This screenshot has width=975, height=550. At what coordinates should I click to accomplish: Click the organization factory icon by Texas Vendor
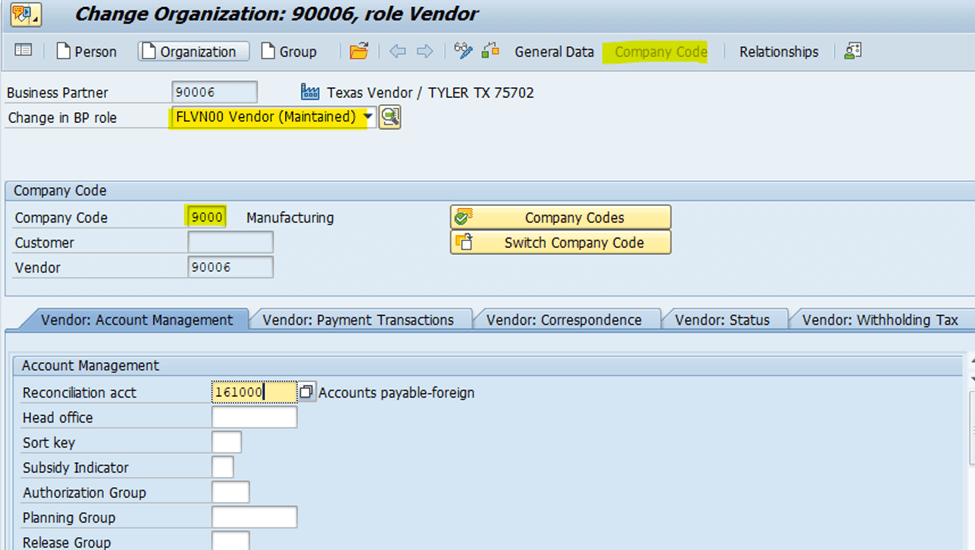pos(310,92)
